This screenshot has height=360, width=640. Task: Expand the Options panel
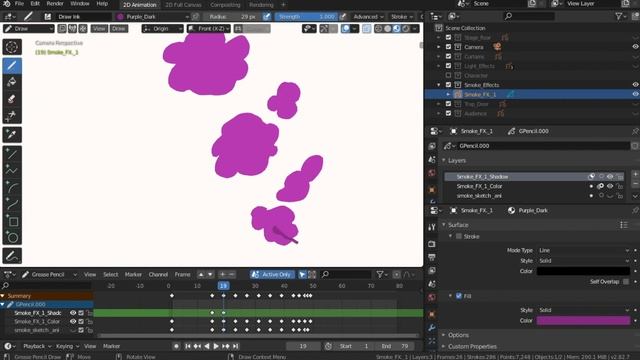pyautogui.click(x=458, y=335)
